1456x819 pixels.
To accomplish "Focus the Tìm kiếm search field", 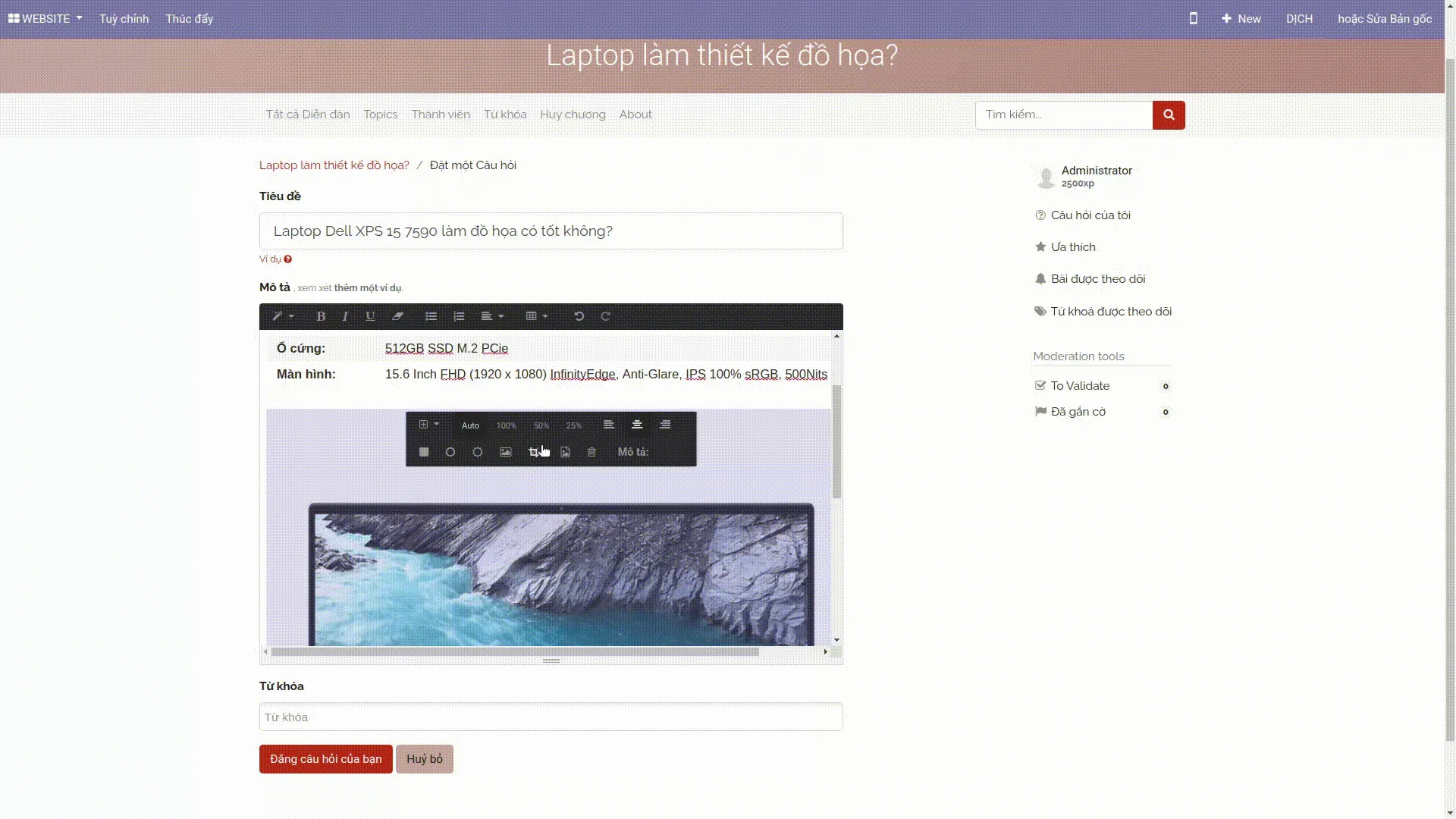I will point(1064,115).
